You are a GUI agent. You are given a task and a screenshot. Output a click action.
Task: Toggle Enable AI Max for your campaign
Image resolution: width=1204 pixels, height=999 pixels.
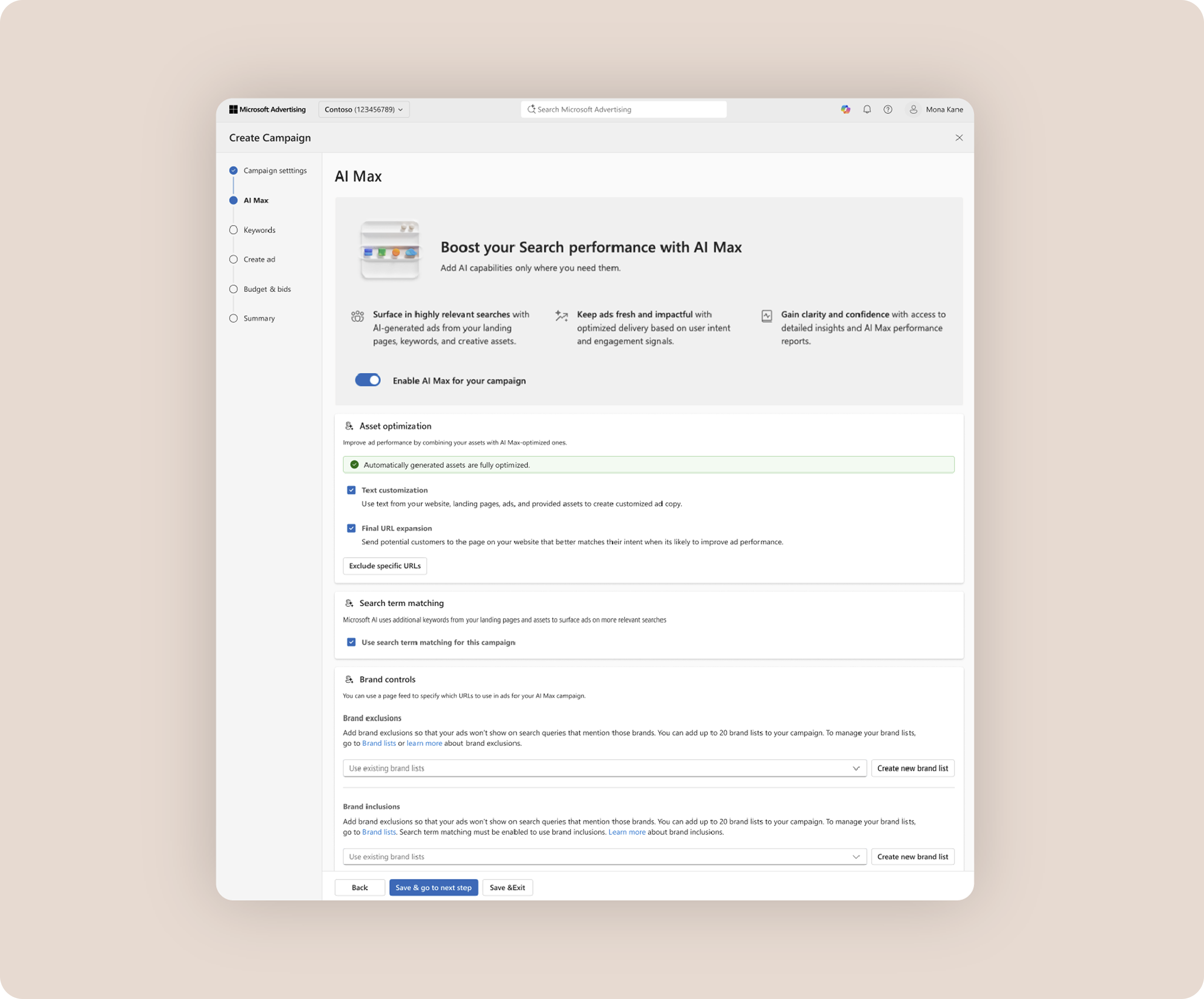point(367,380)
